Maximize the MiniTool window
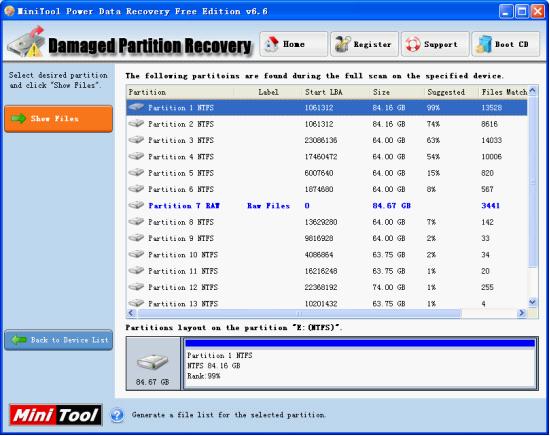Viewport: 550px width, 436px height. point(522,11)
